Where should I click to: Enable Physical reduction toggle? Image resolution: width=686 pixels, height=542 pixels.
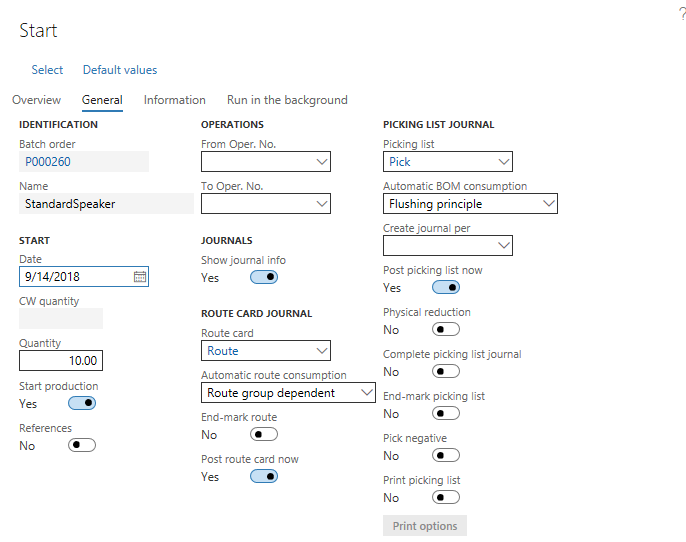pos(446,329)
